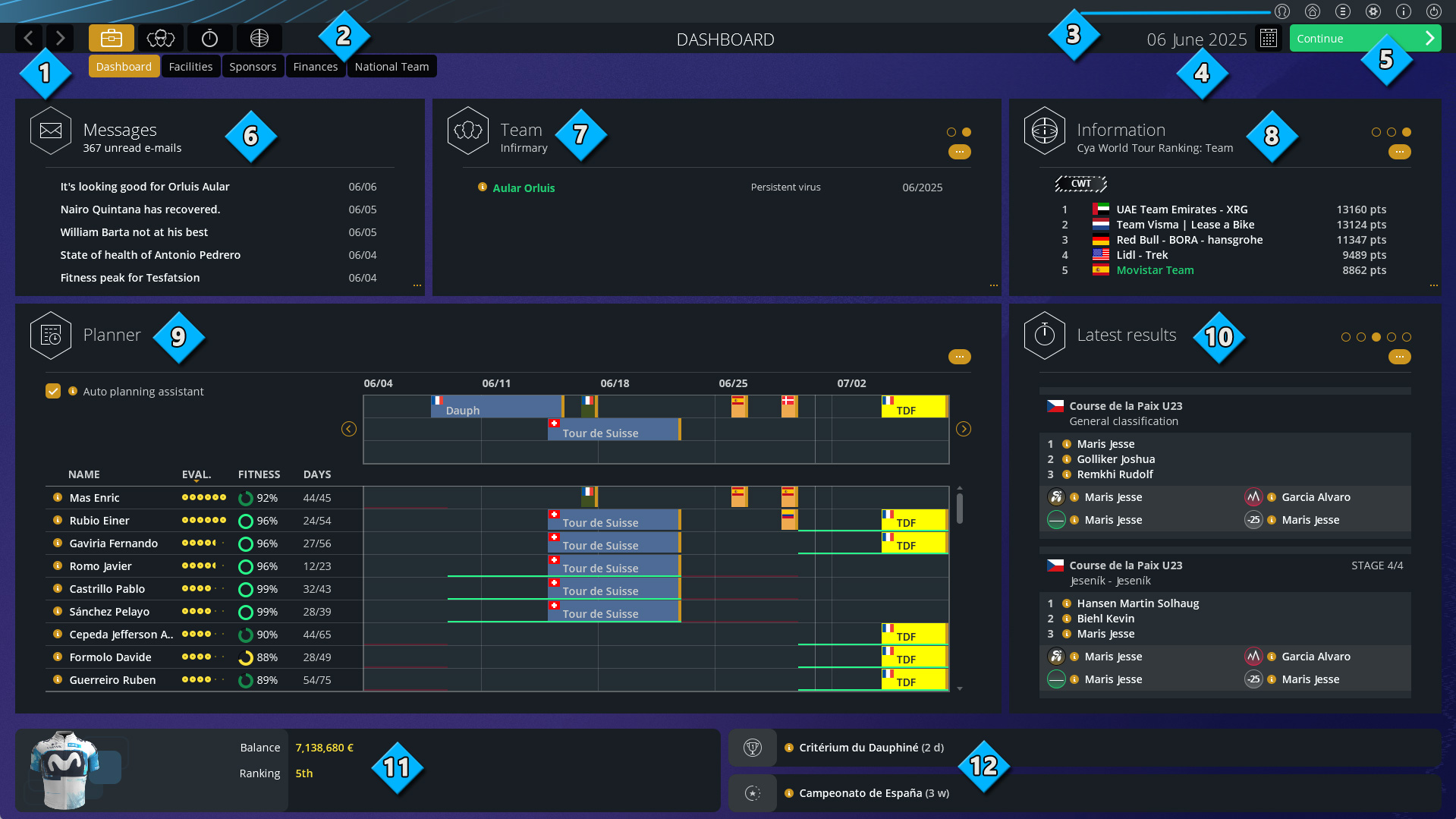Open the list menu icon in top bar

point(1343,11)
